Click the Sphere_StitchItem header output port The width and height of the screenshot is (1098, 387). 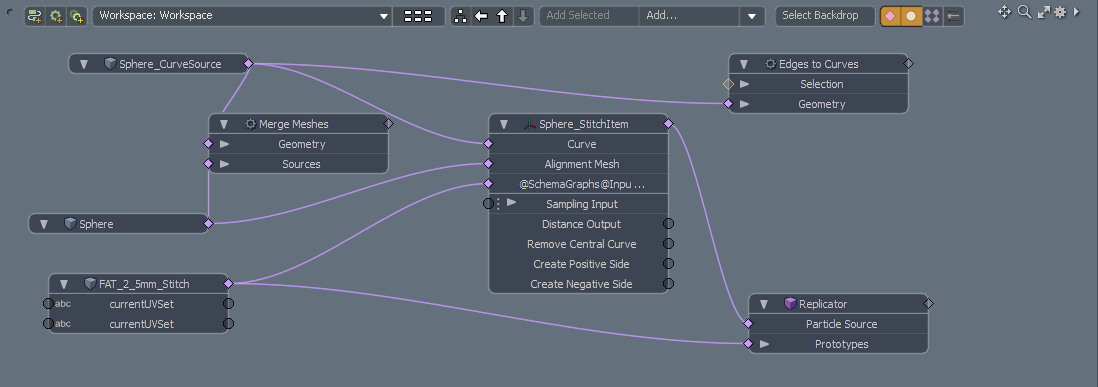tap(669, 123)
